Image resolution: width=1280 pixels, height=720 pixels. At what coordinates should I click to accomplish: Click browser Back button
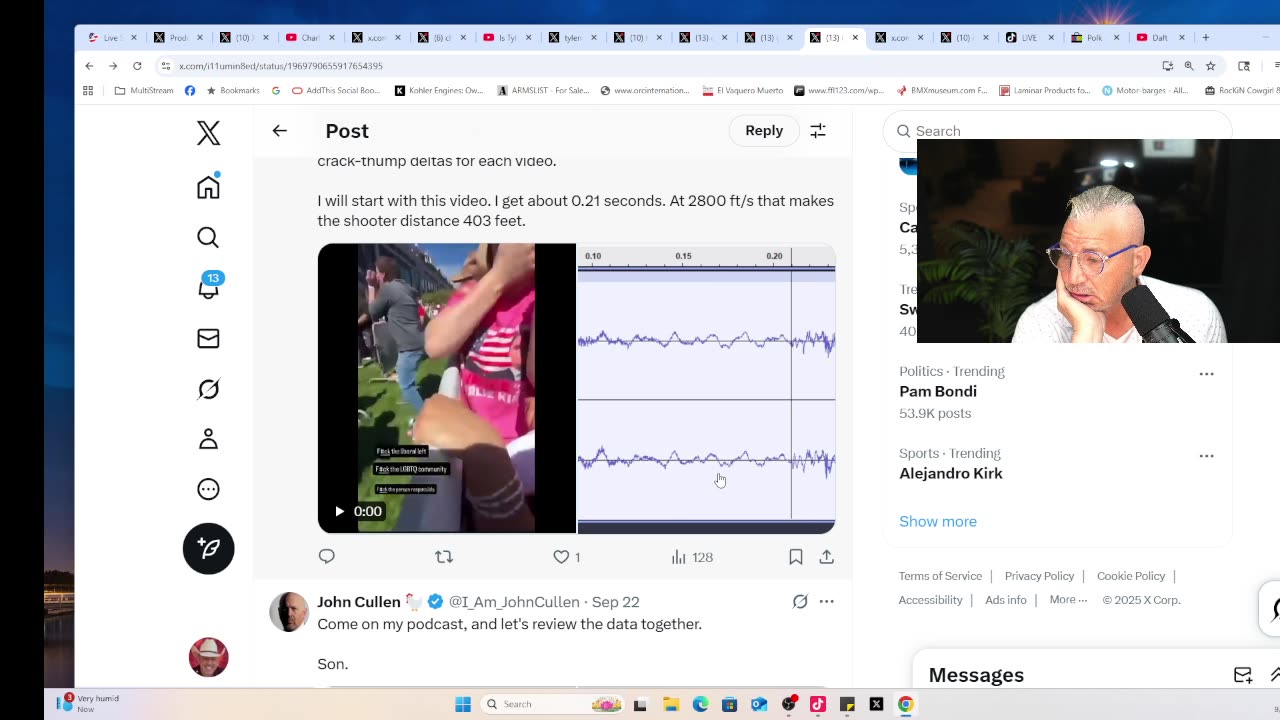pyautogui.click(x=89, y=66)
